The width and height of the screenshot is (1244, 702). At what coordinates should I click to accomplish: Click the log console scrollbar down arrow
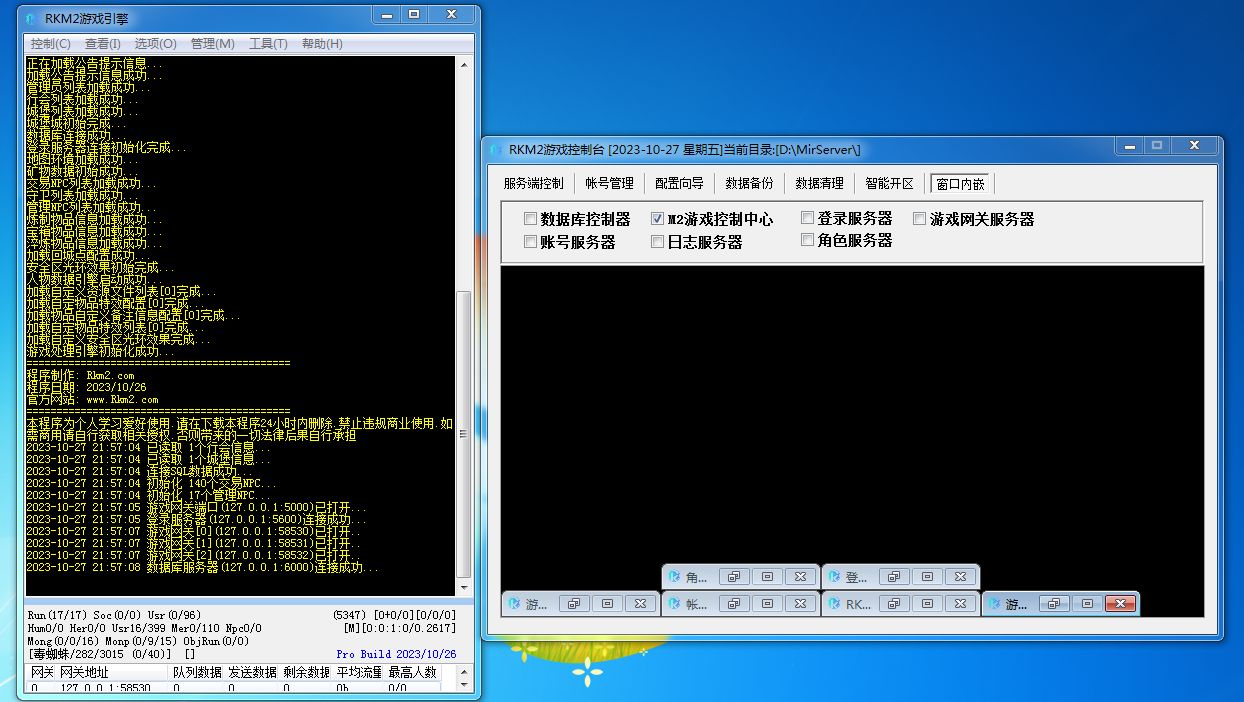click(x=463, y=592)
